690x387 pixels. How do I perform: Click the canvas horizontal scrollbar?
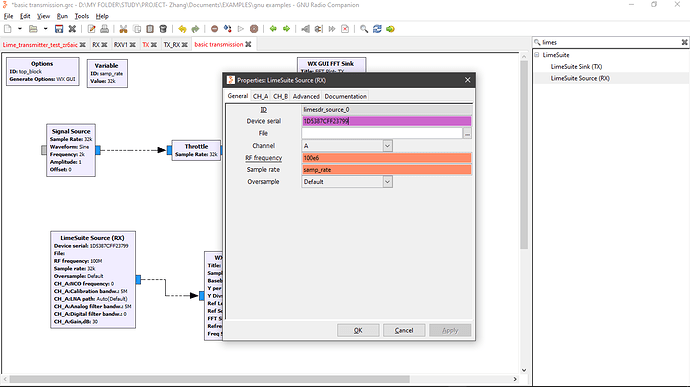pos(209,379)
